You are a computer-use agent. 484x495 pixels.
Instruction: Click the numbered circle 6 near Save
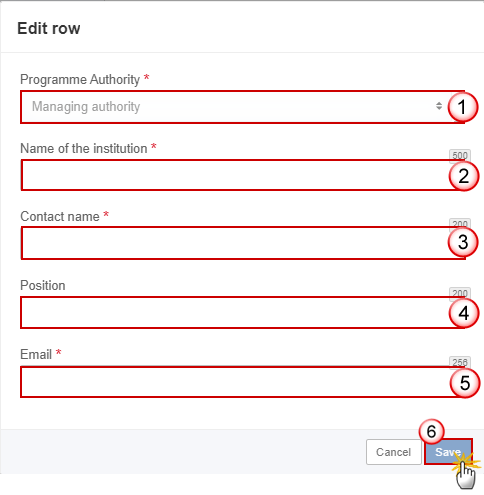(x=431, y=432)
